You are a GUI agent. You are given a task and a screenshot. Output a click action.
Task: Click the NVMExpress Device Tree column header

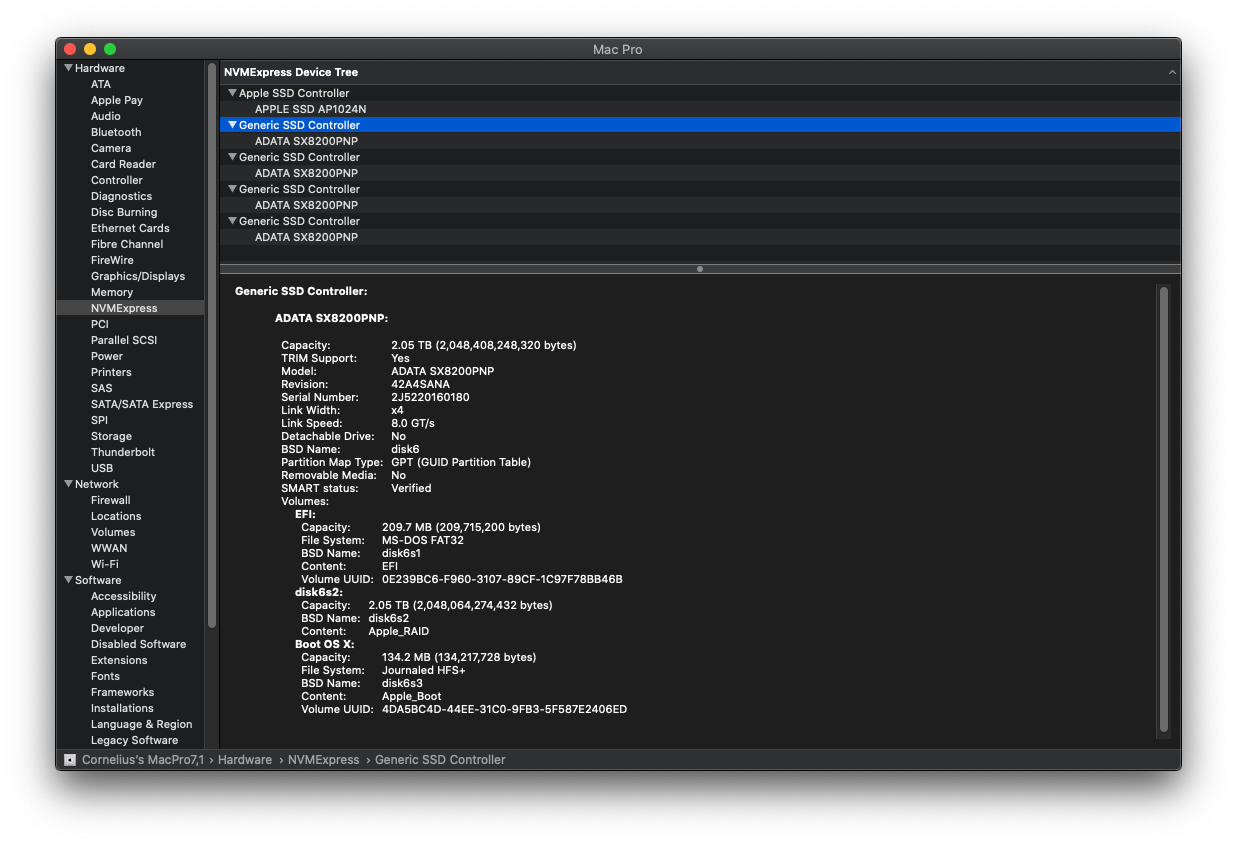700,72
